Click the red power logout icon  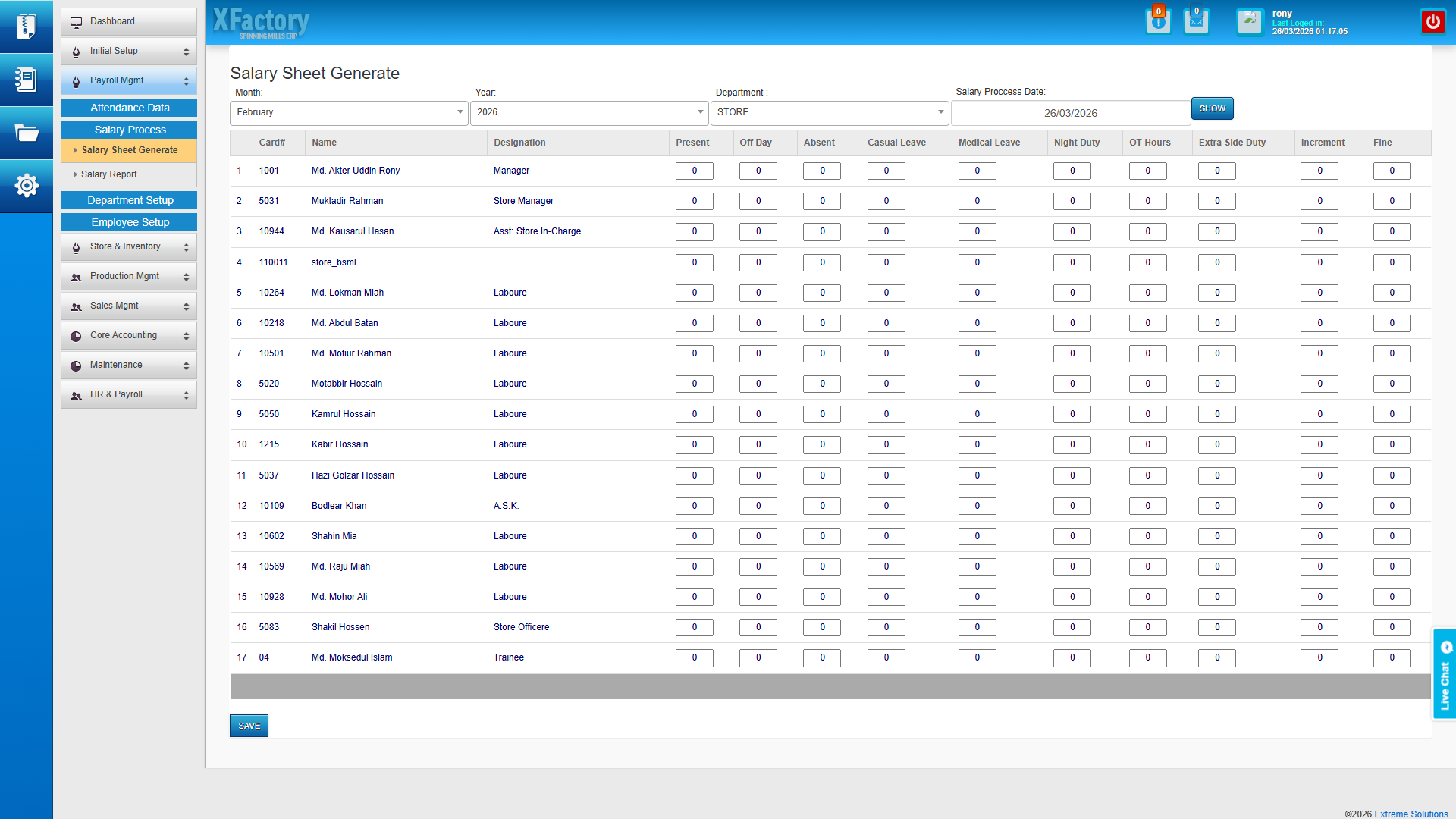tap(1432, 21)
